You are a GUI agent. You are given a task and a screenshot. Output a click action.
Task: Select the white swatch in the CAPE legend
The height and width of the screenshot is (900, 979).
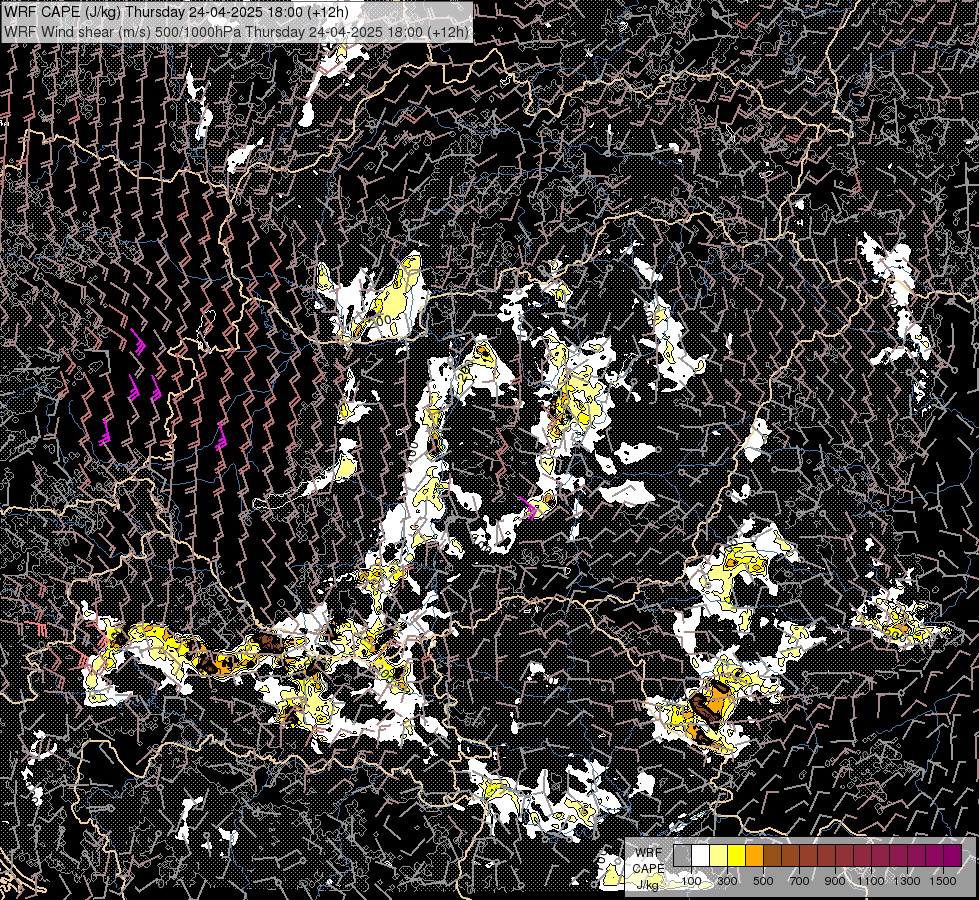[x=701, y=855]
